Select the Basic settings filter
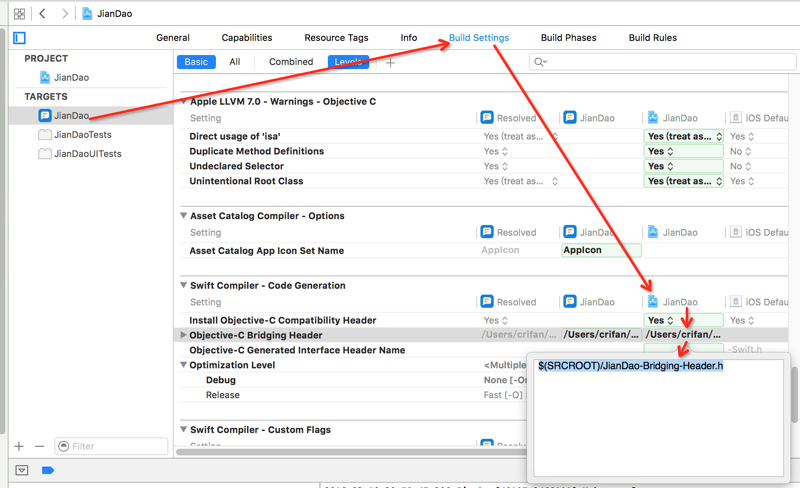 pyautogui.click(x=196, y=62)
